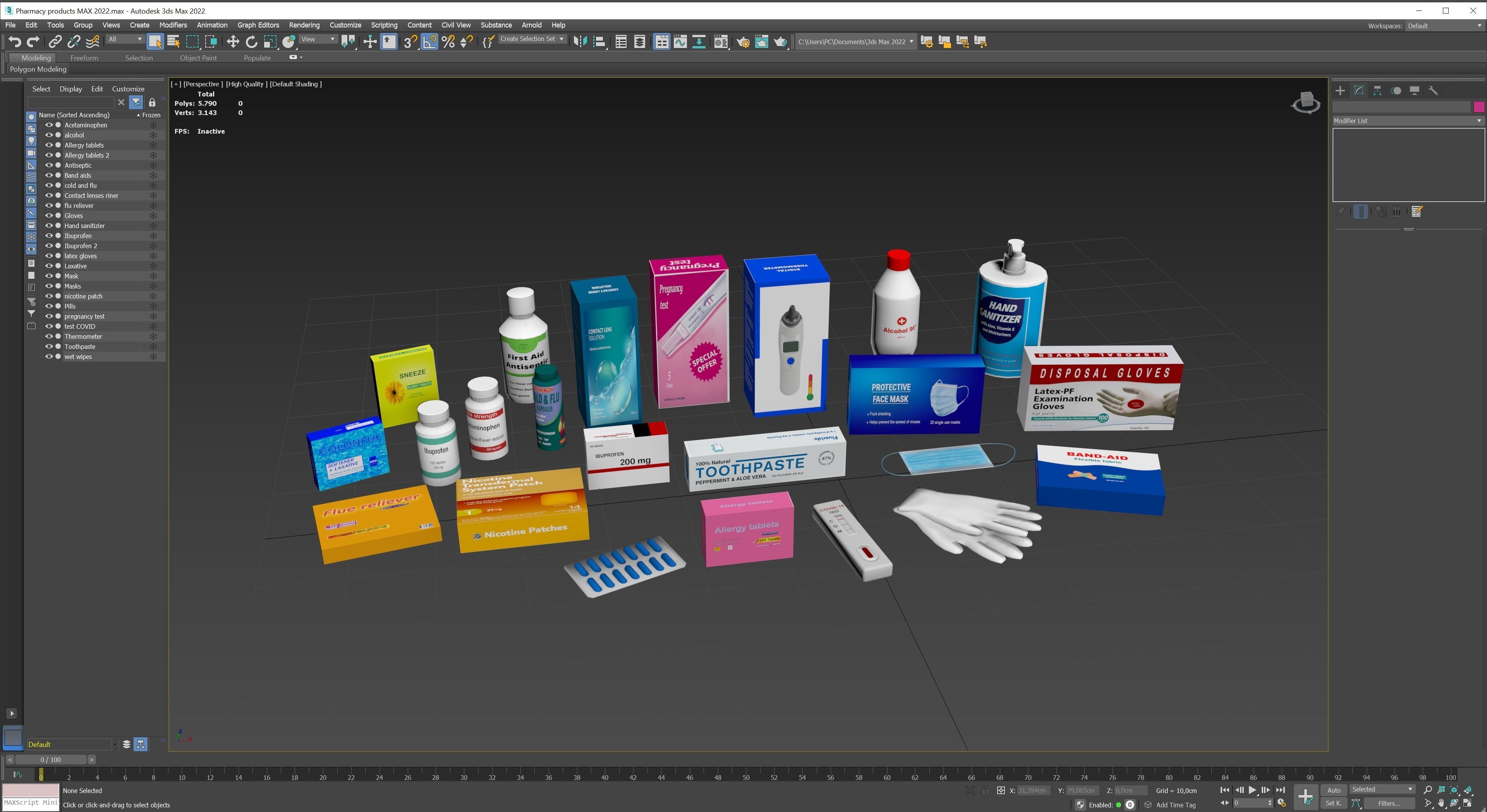The width and height of the screenshot is (1487, 812).
Task: Toggle Angle Snap in toolbar
Action: coord(429,41)
